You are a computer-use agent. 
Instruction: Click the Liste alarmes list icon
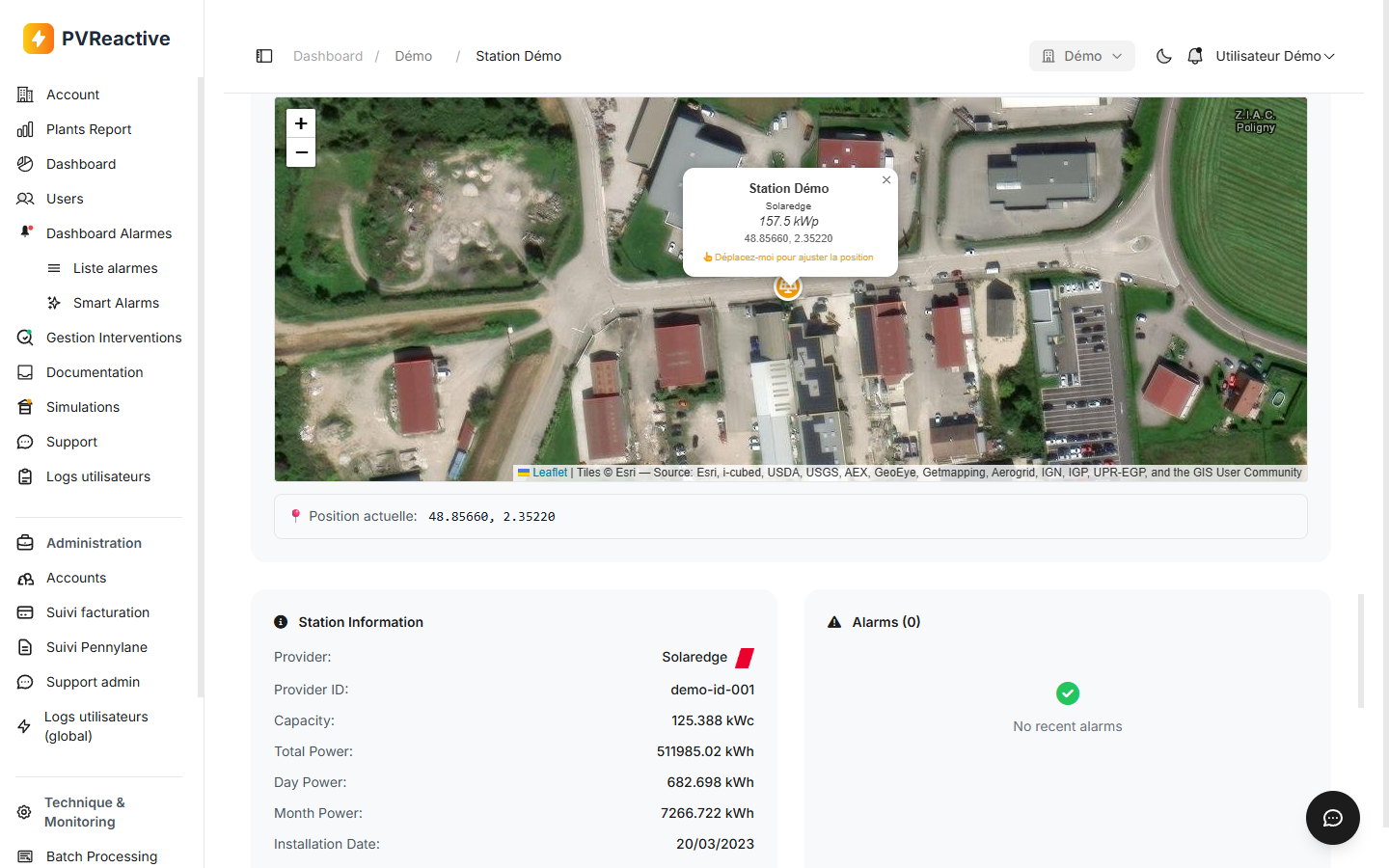coord(54,268)
